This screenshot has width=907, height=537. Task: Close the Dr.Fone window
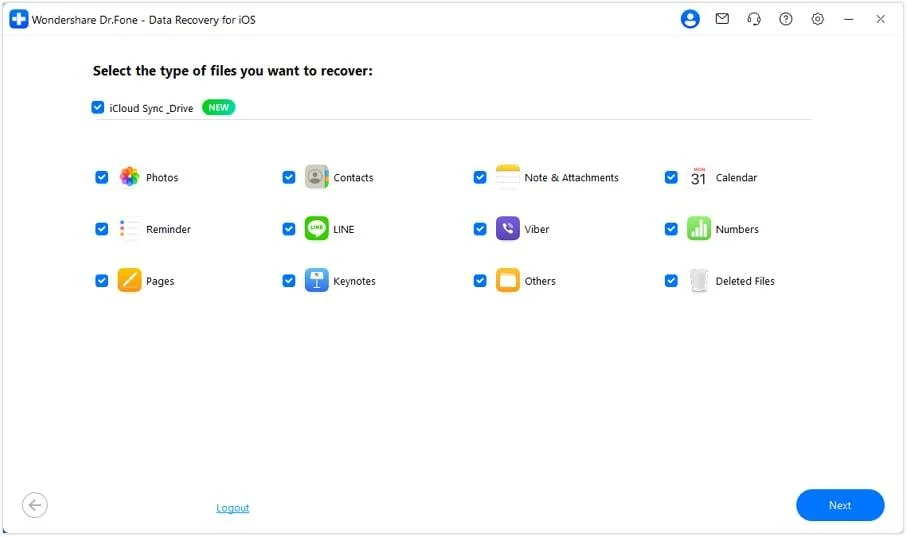tap(880, 19)
